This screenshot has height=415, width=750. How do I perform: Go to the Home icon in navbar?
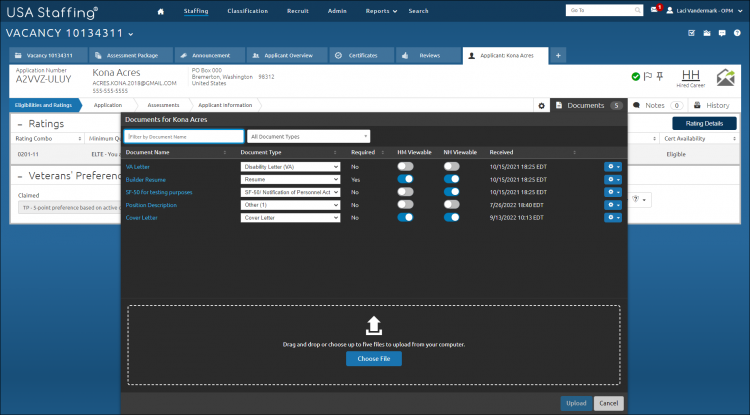(x=161, y=11)
